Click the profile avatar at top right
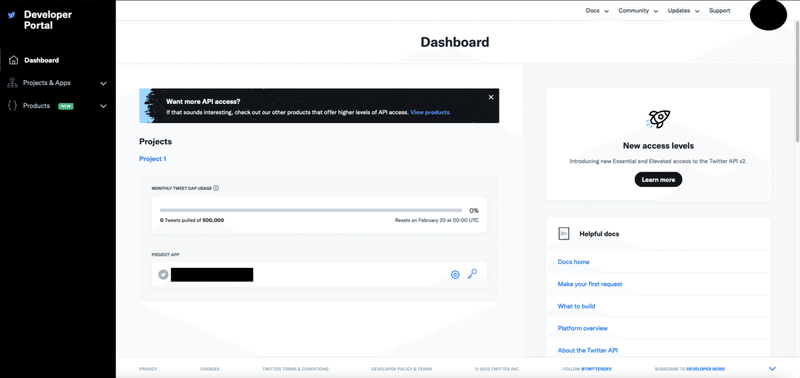The height and width of the screenshot is (378, 800). [x=768, y=15]
